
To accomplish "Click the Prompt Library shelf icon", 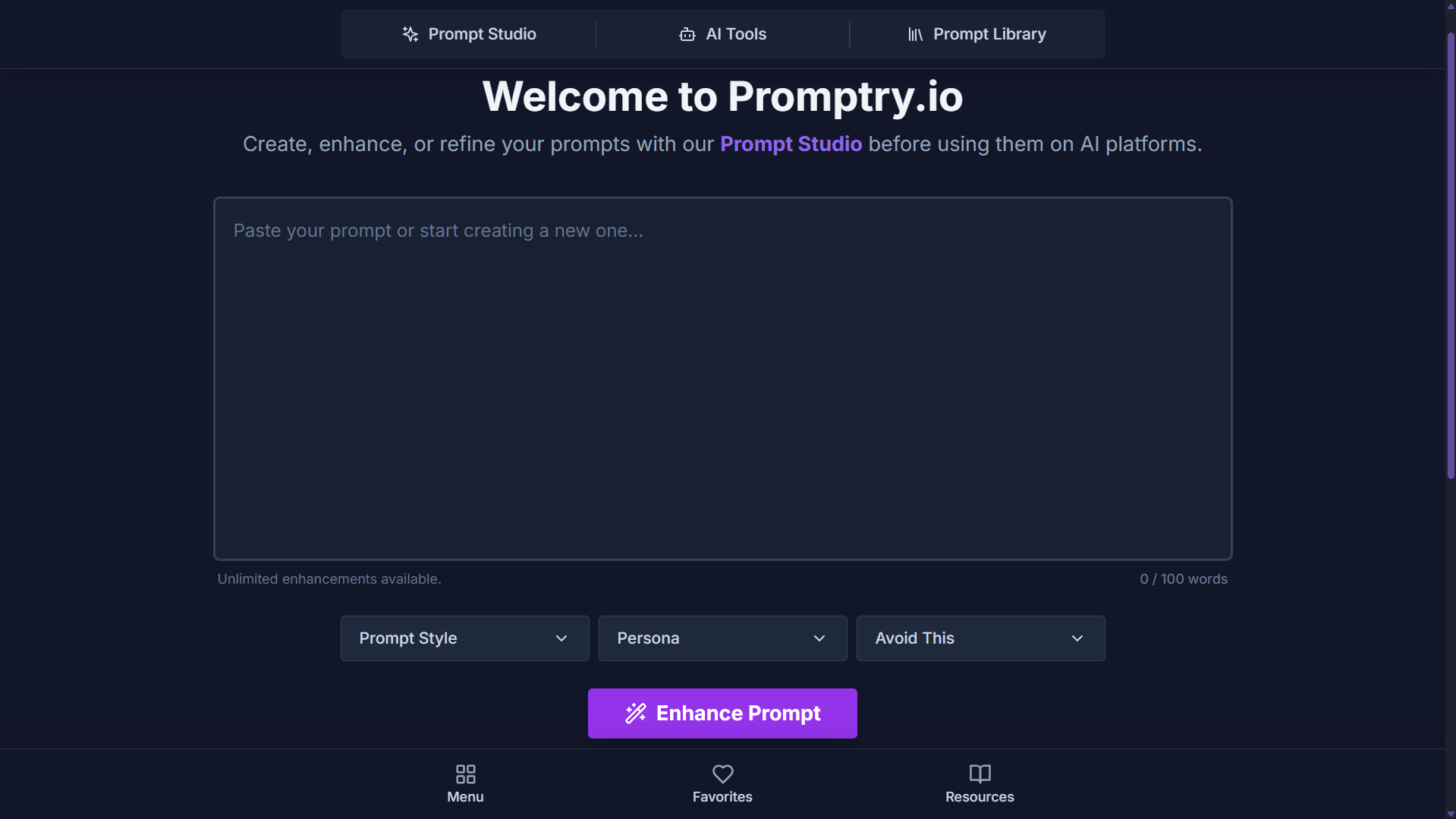I will (x=916, y=34).
